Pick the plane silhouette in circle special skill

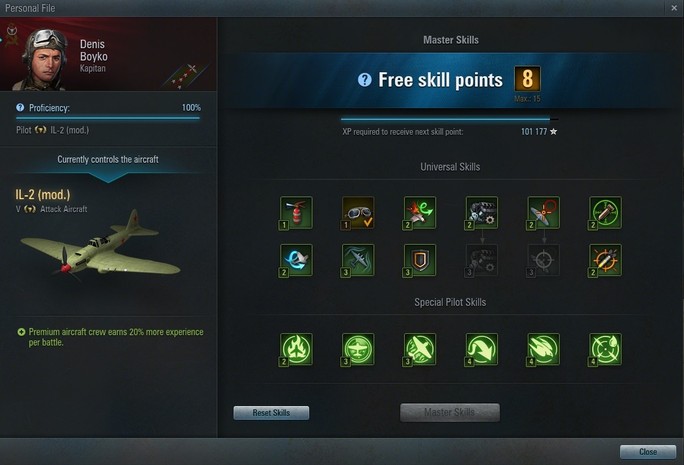pyautogui.click(x=358, y=349)
